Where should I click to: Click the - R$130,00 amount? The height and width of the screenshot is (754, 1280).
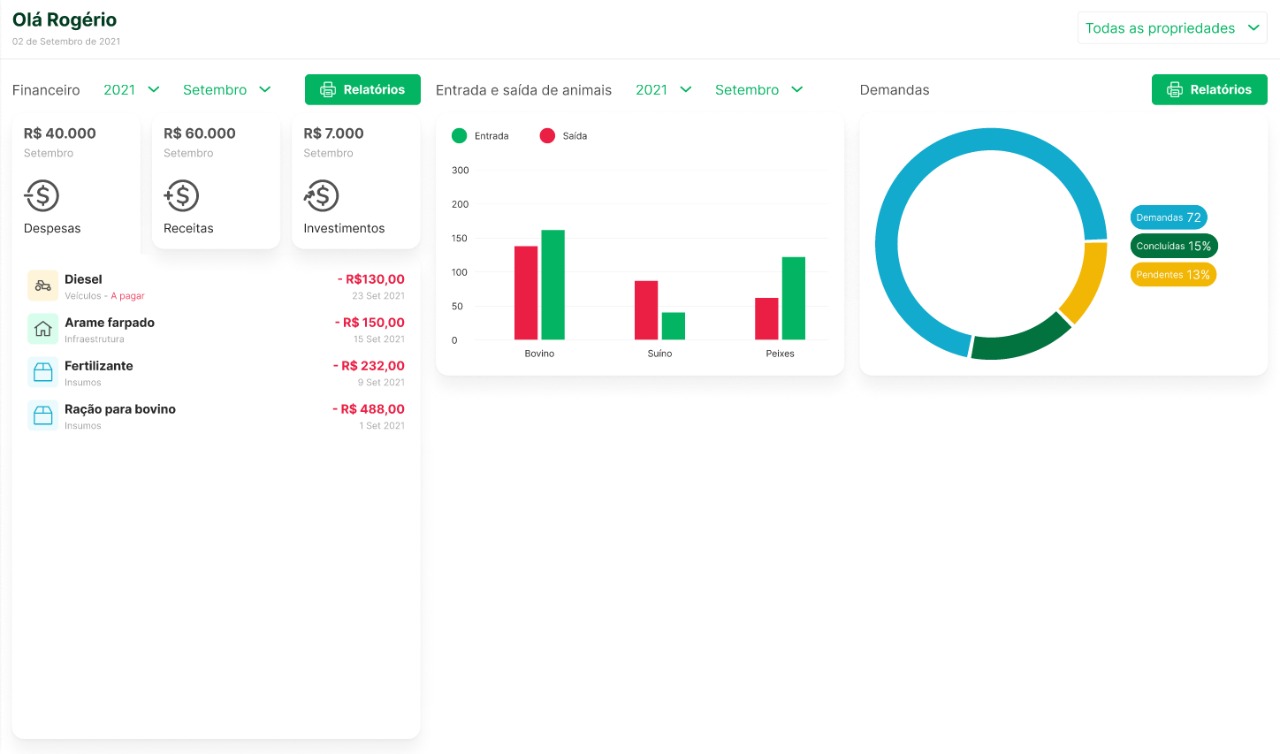coord(371,279)
